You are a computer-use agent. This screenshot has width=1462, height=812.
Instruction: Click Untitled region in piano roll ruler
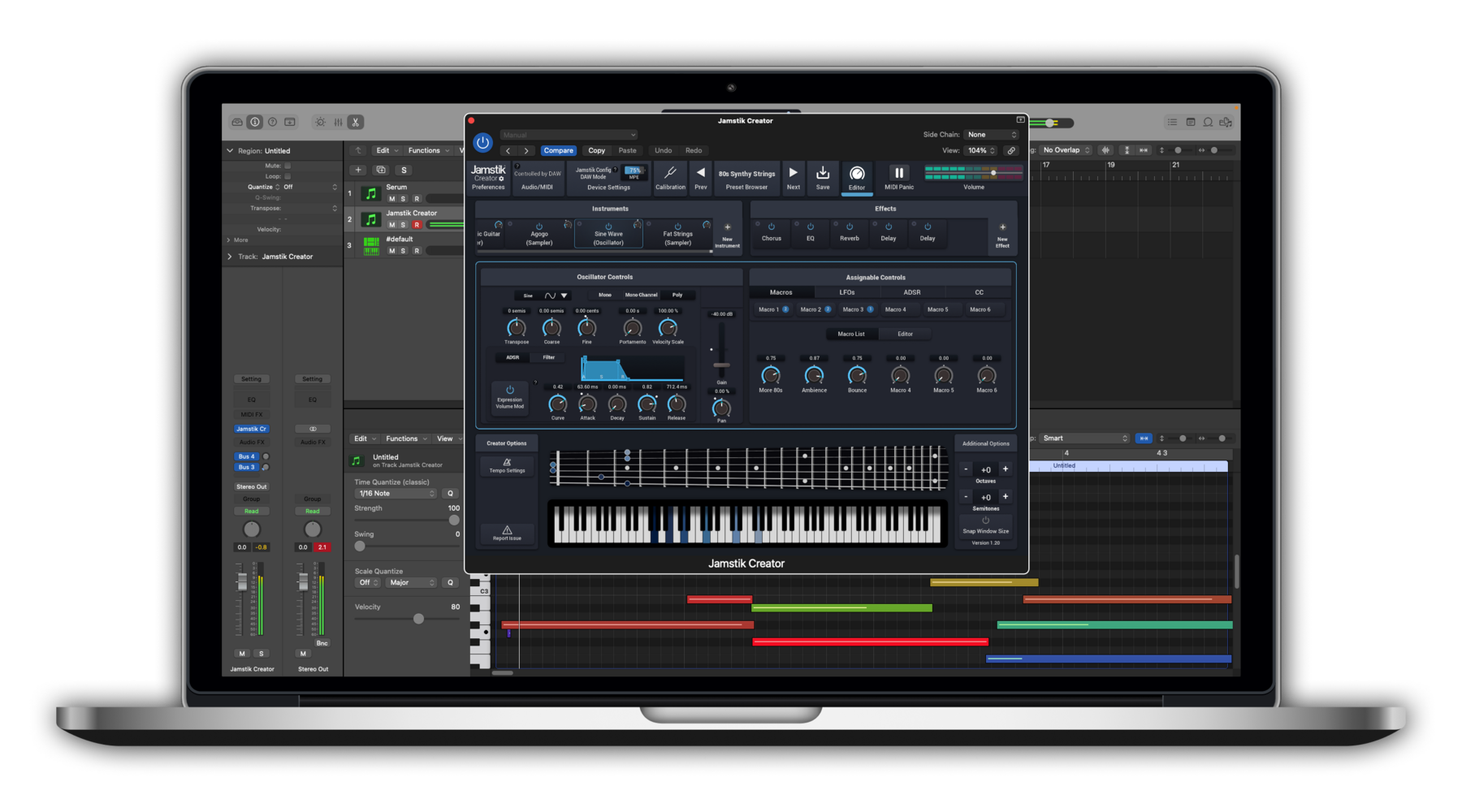click(1129, 466)
